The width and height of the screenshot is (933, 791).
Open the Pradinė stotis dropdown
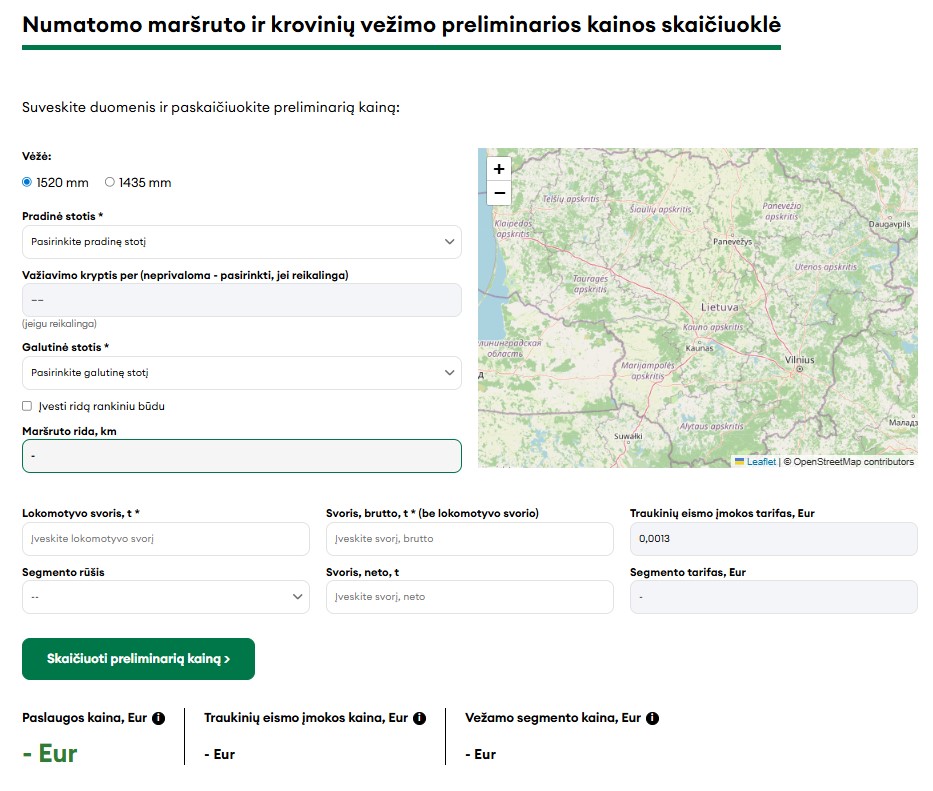pos(242,242)
